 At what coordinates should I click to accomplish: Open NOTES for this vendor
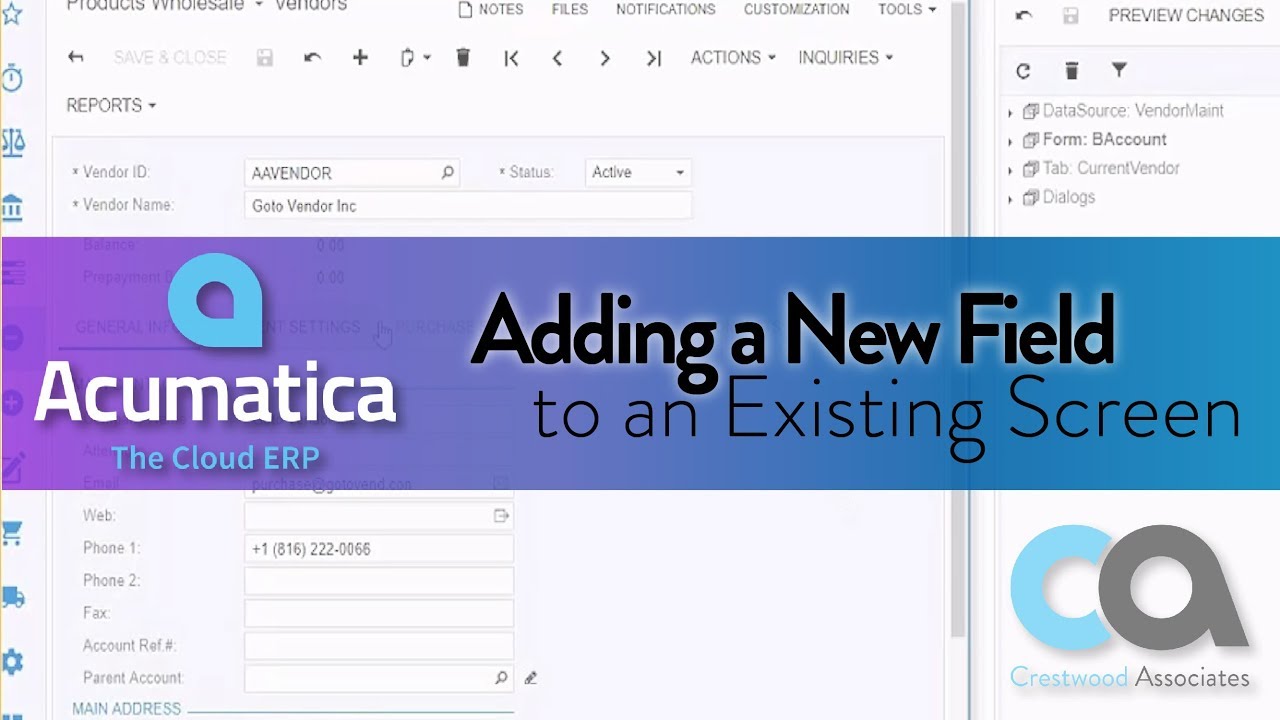(x=490, y=9)
